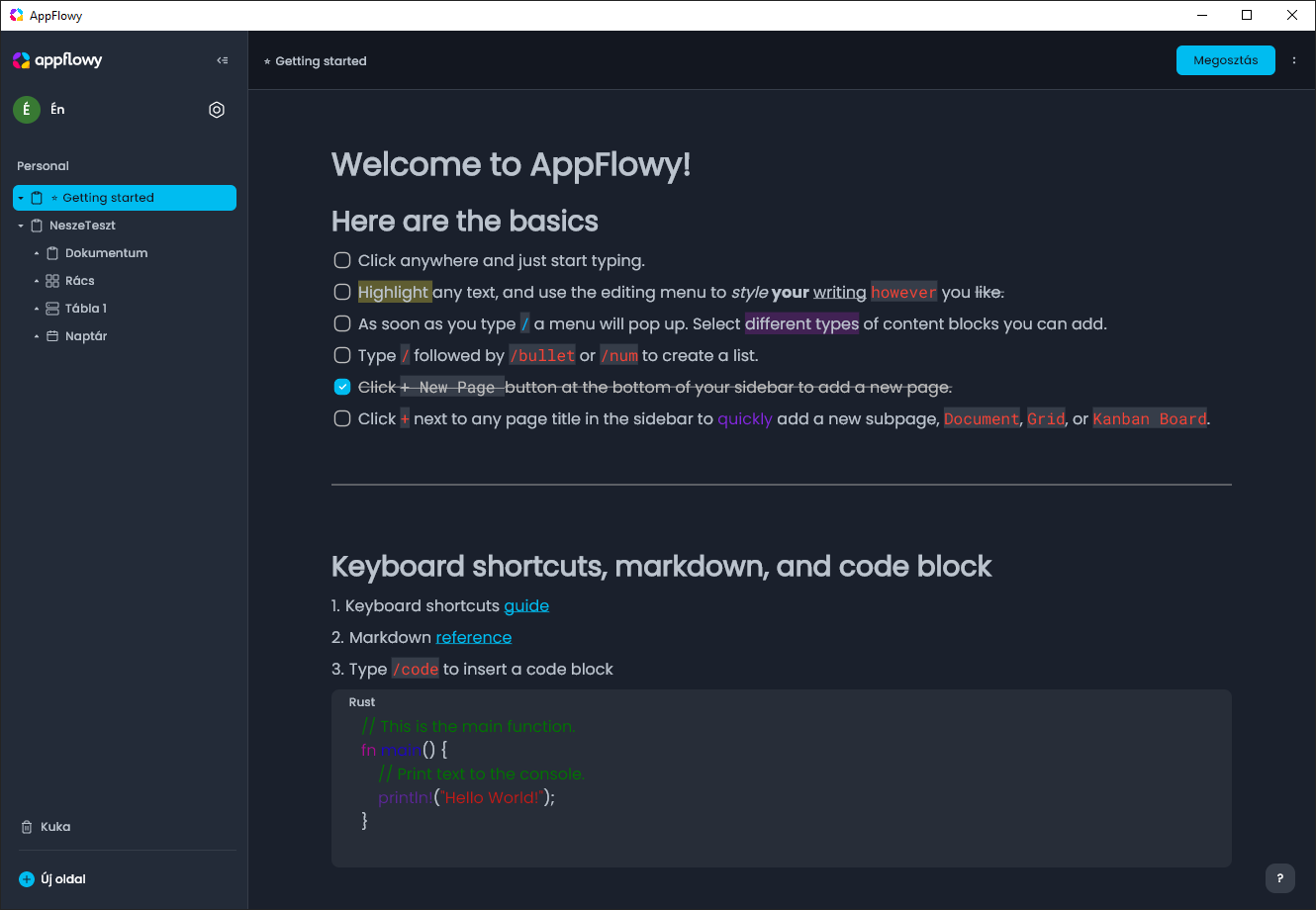This screenshot has width=1316, height=910.
Task: Check the 'Highlight any text' checkbox
Action: (342, 292)
